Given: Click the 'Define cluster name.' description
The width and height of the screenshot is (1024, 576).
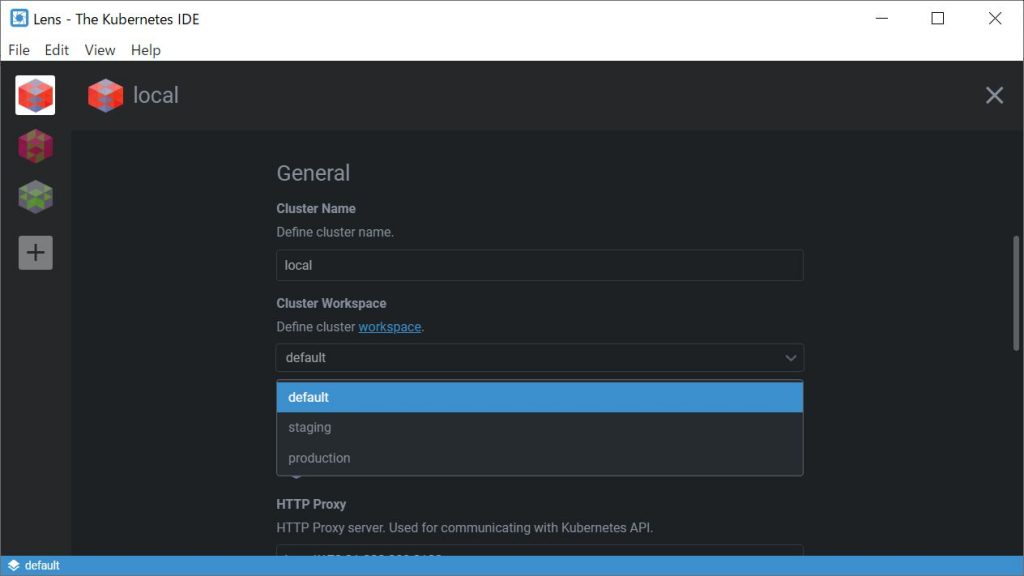Looking at the screenshot, I should tap(335, 232).
